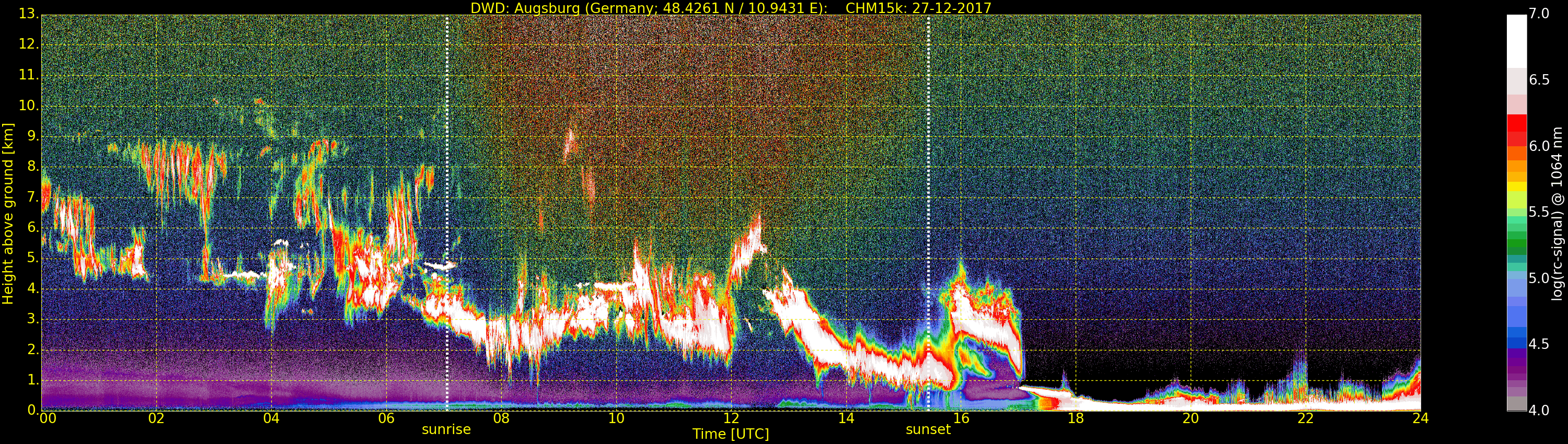The width and height of the screenshot is (1568, 444).
Task: Click the '24' time axis tick label
Action: [1421, 418]
